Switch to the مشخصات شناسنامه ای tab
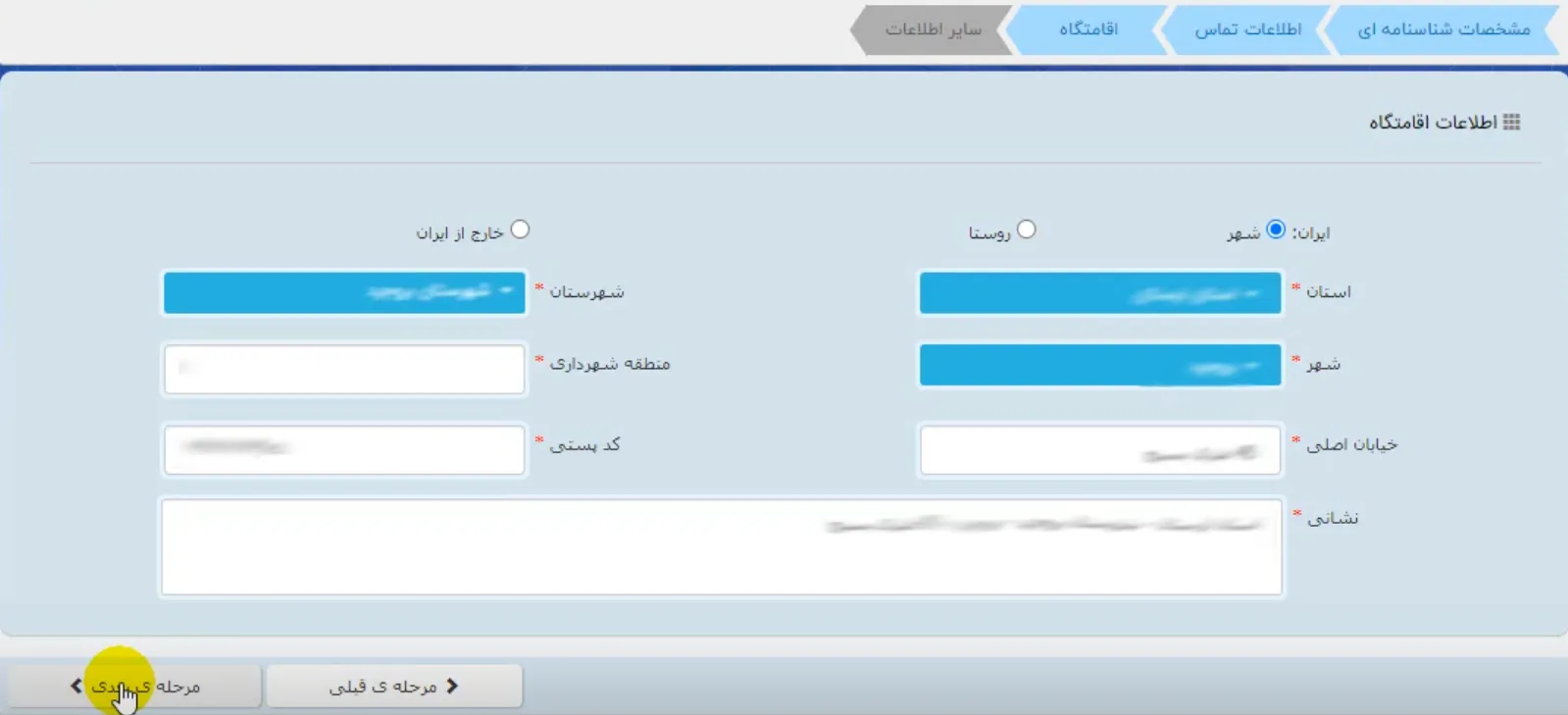This screenshot has height=715, width=1568. pos(1442,29)
